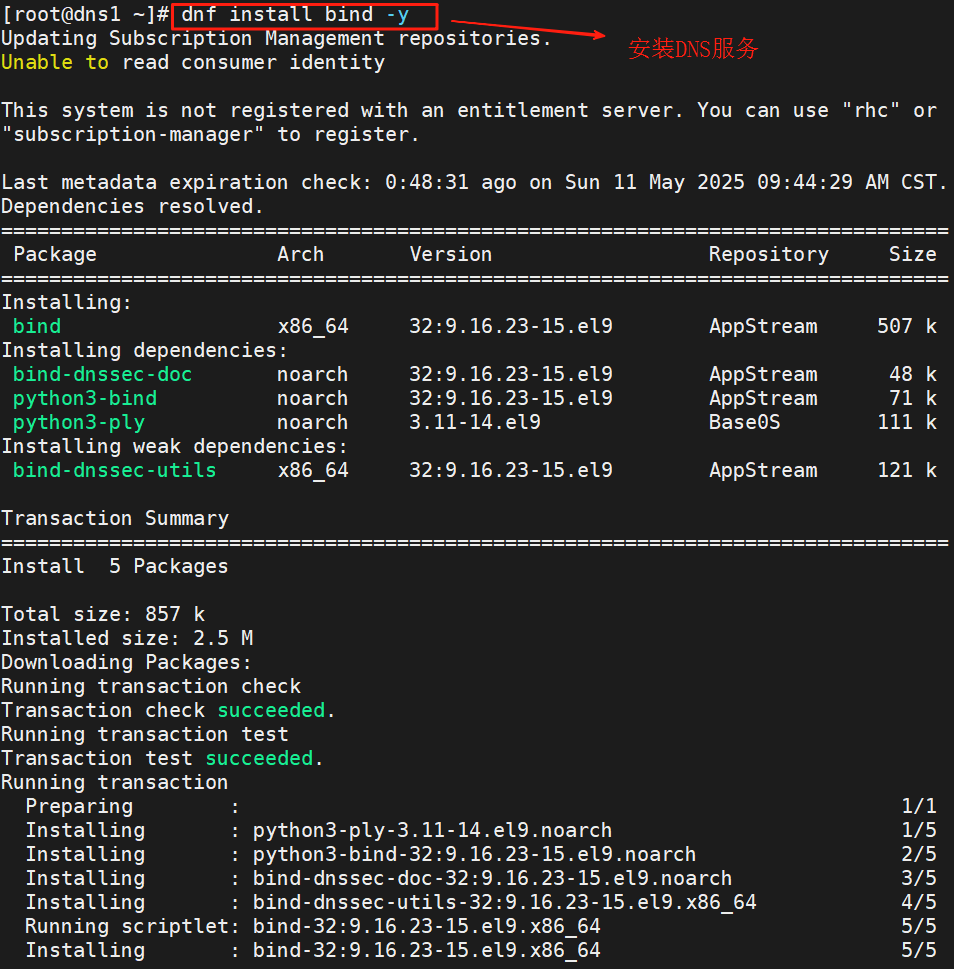The image size is (954, 969).
Task: Click 'AppStream' in the bind-dnssec-utils row
Action: [x=763, y=471]
